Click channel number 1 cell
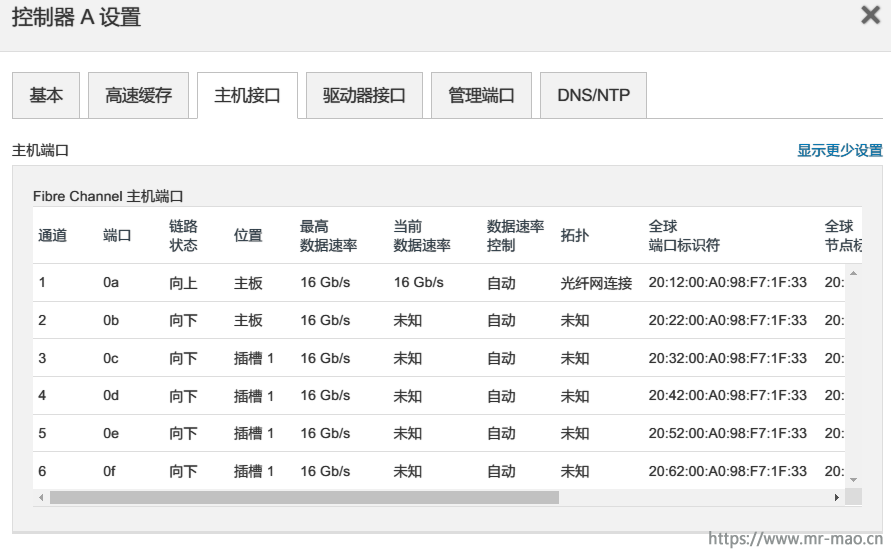Viewport: 891px width, 554px height. tap(42, 282)
